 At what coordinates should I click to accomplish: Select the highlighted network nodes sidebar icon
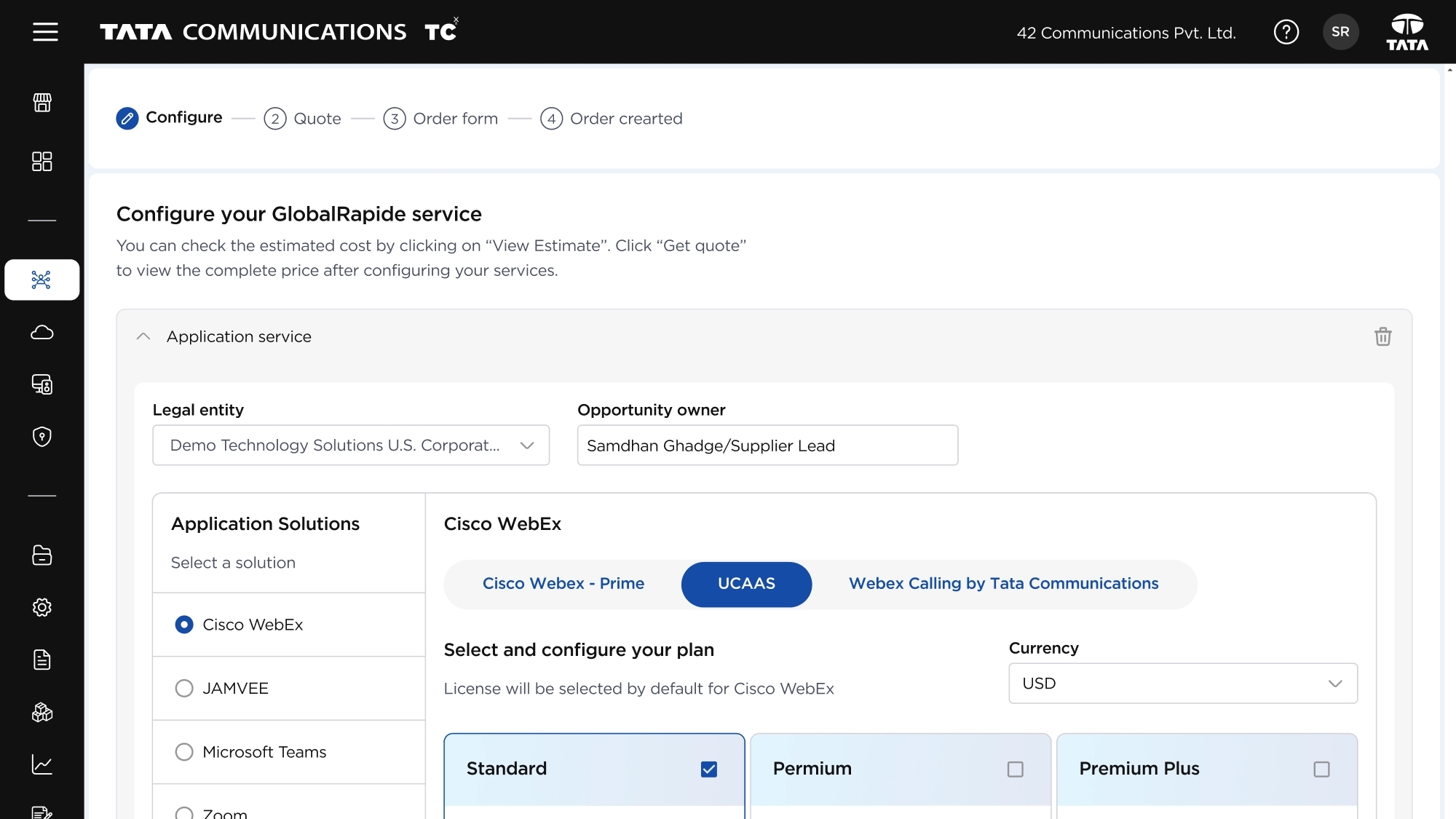pyautogui.click(x=42, y=280)
